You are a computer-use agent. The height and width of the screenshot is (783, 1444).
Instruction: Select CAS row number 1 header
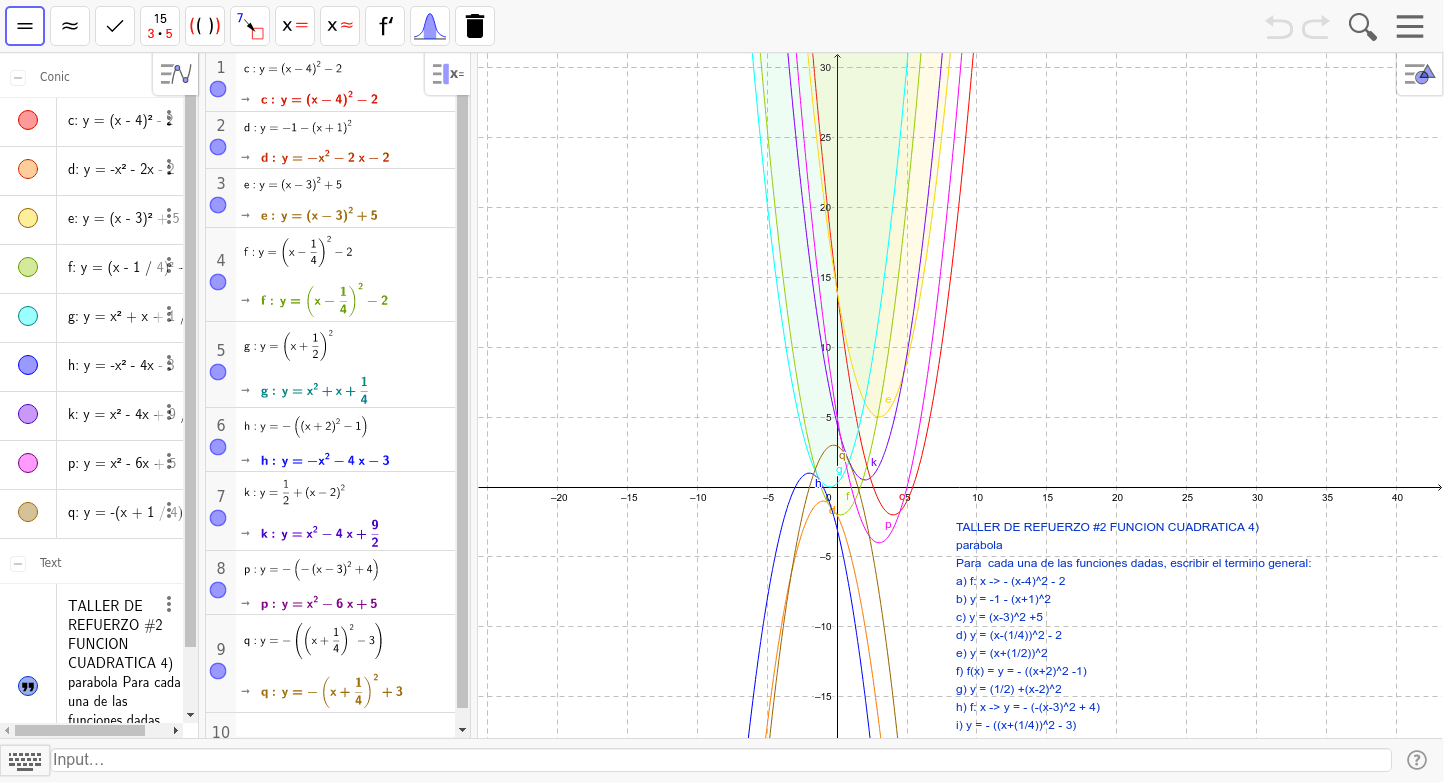[x=221, y=68]
